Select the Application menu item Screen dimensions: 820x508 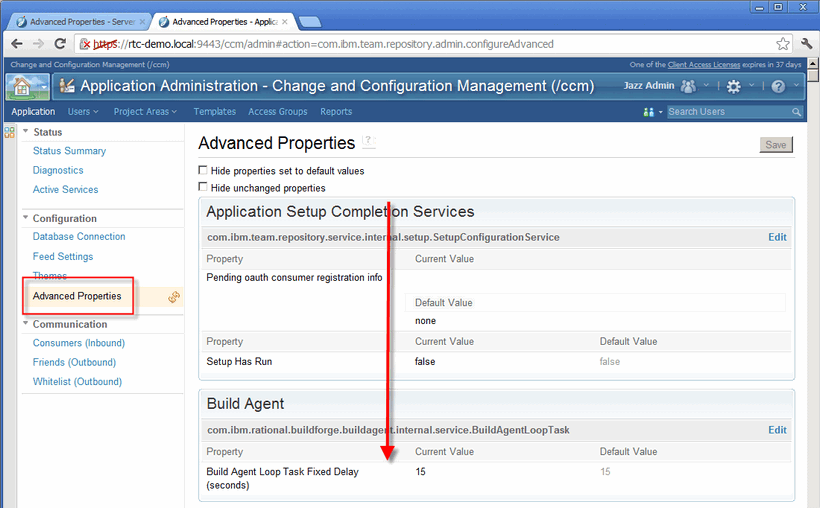[33, 112]
